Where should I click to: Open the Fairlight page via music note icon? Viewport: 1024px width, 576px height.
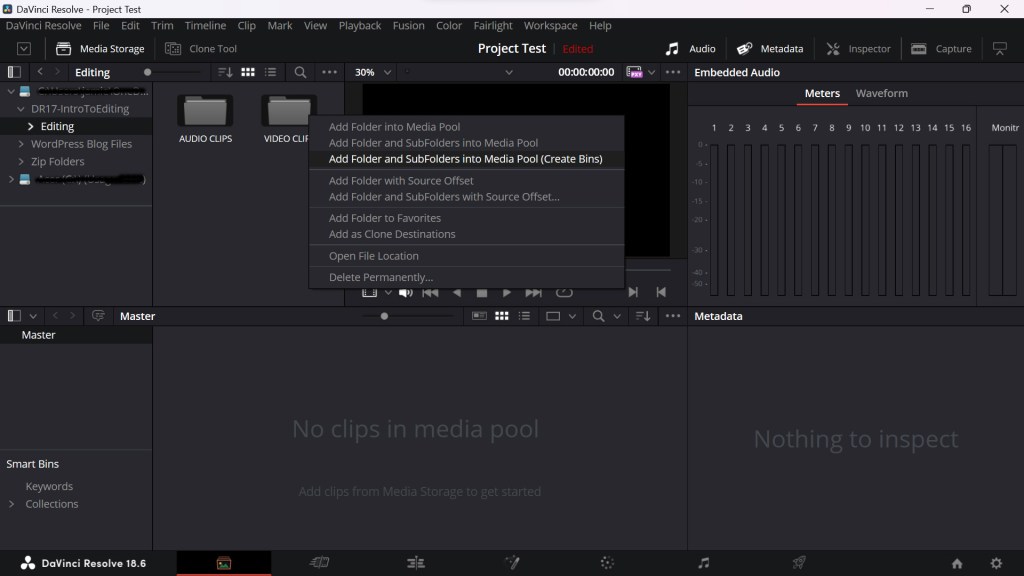(x=703, y=563)
